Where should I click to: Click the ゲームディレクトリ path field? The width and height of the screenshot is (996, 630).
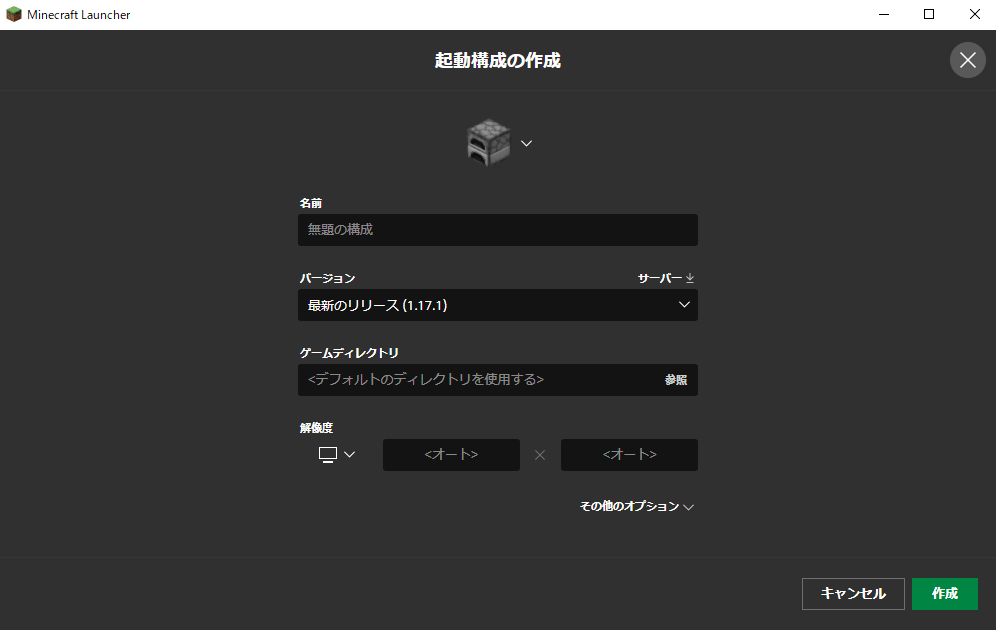point(470,380)
